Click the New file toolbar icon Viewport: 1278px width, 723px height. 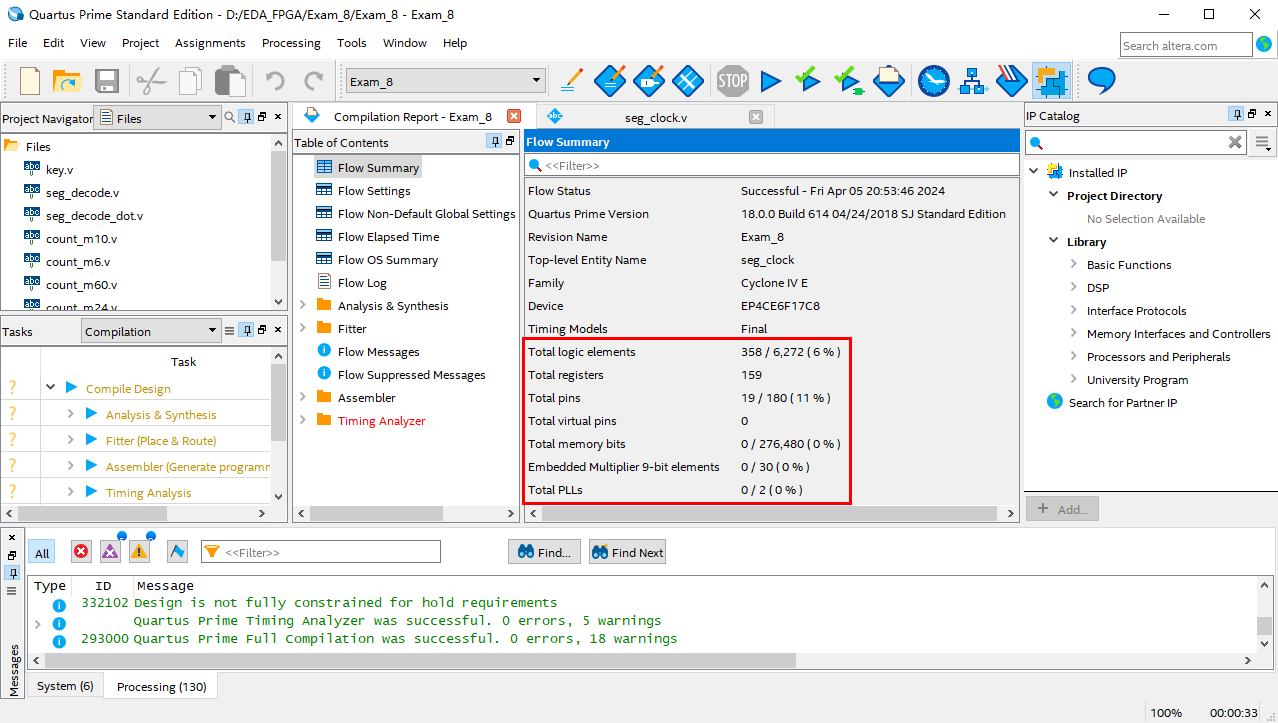tap(31, 81)
